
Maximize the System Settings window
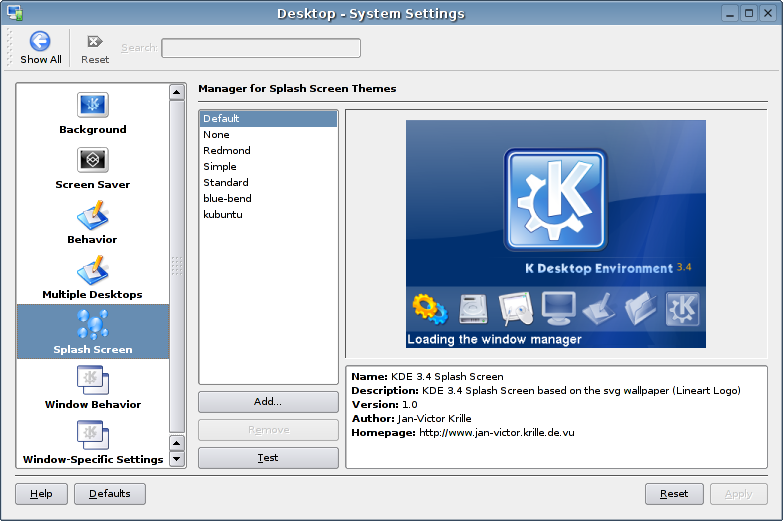[x=749, y=13]
